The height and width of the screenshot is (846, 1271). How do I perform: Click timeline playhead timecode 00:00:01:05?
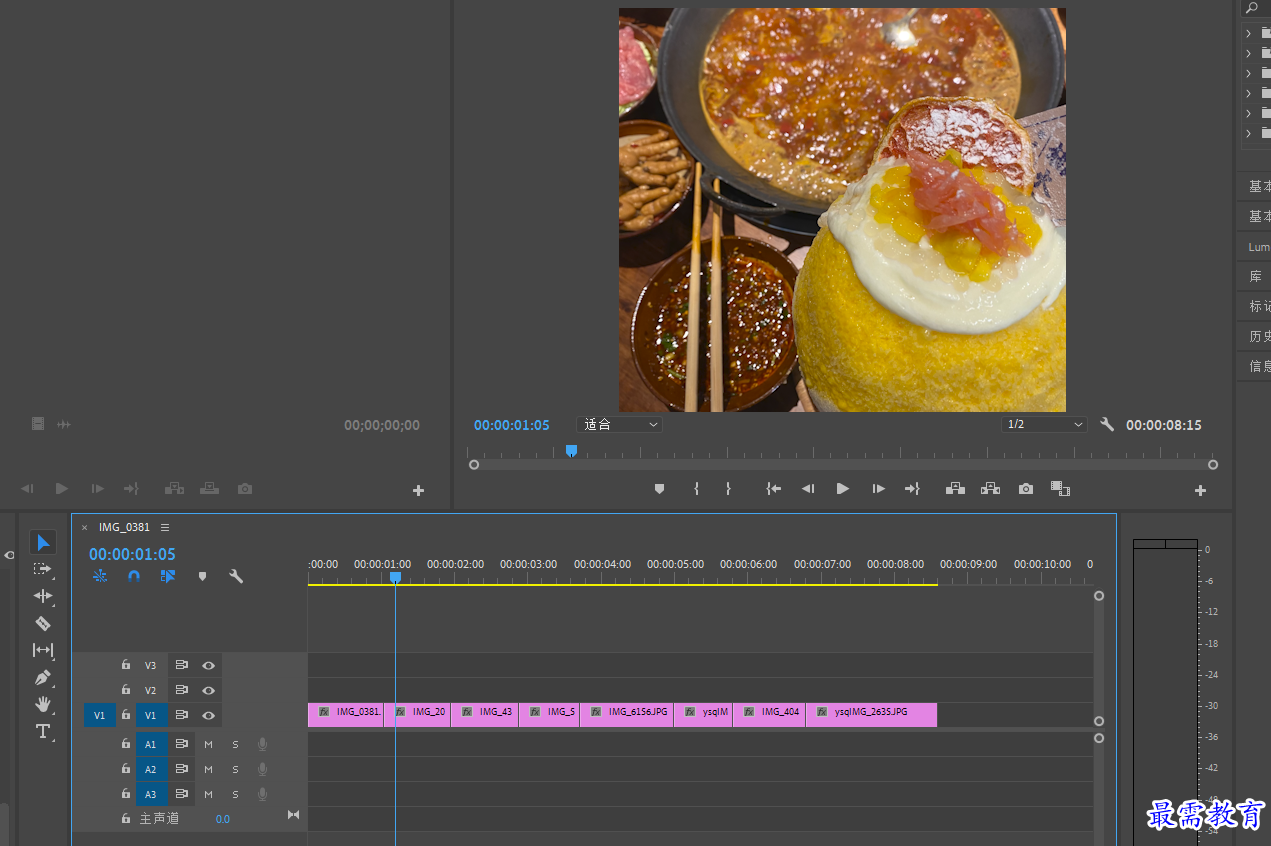click(x=132, y=554)
